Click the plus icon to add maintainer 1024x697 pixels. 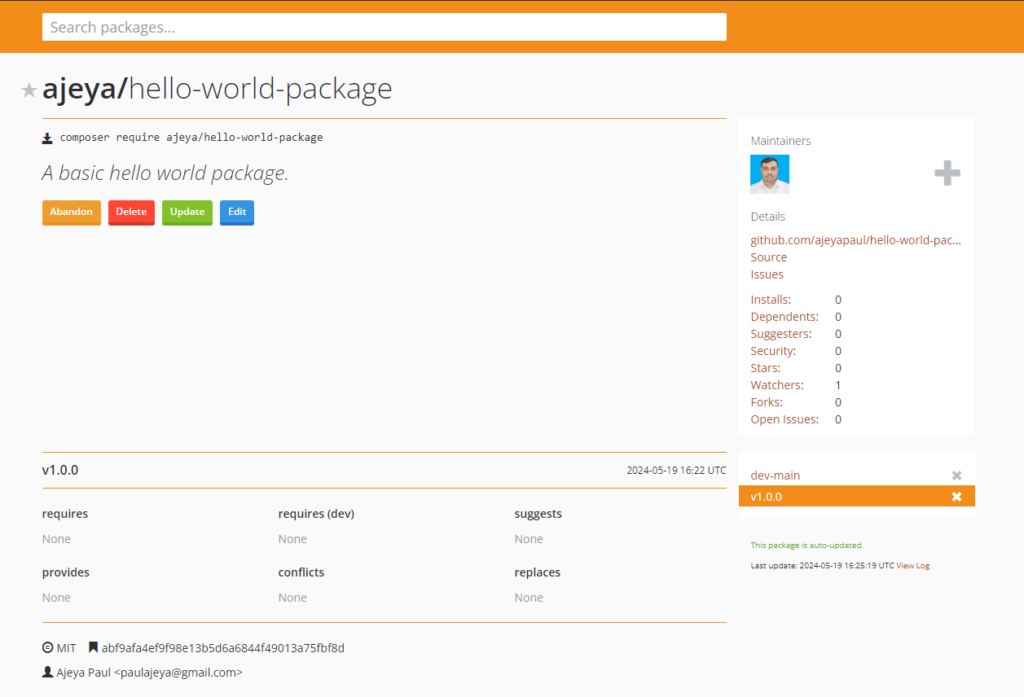click(946, 174)
